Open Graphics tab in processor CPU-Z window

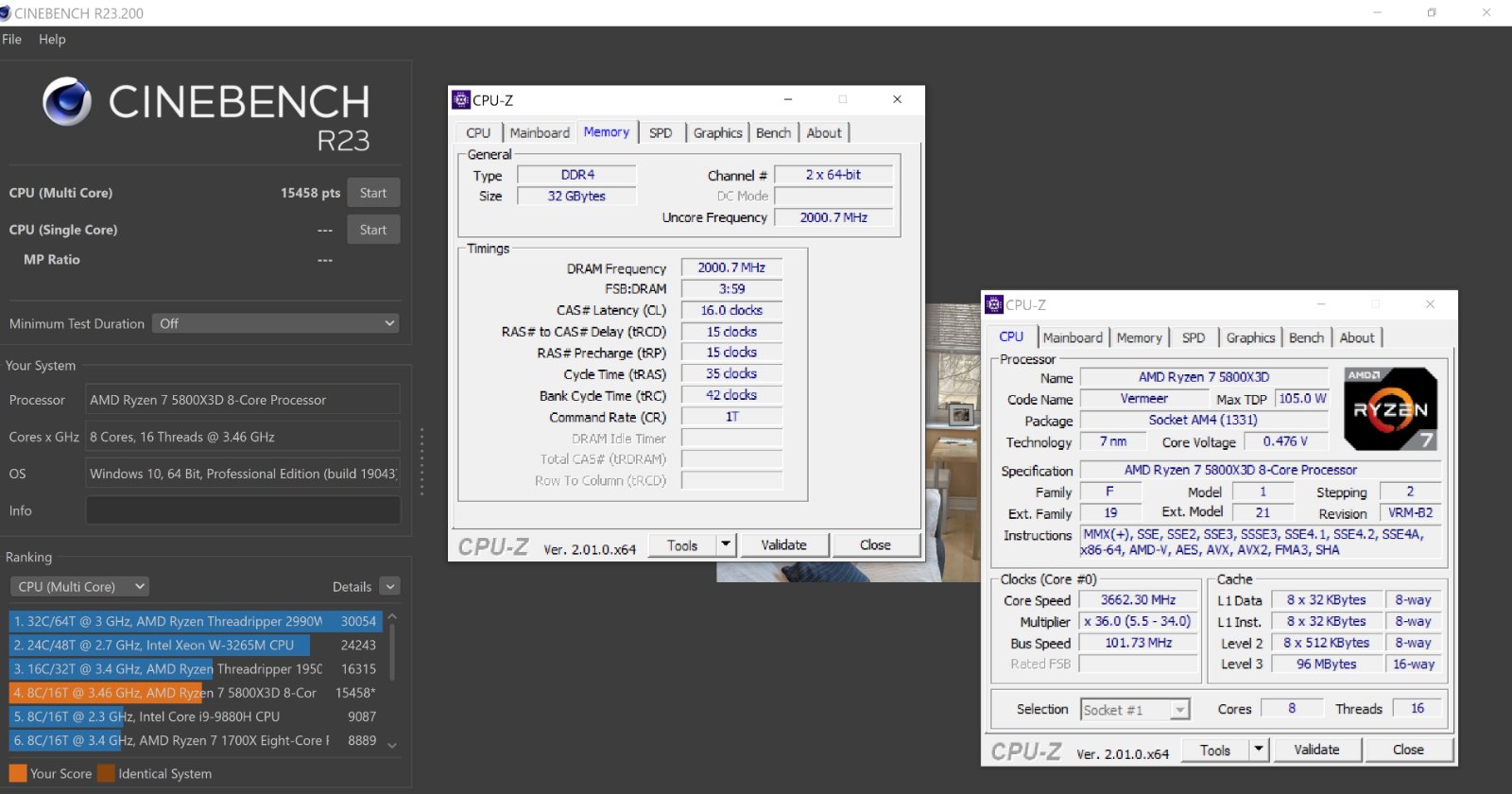tap(1250, 337)
